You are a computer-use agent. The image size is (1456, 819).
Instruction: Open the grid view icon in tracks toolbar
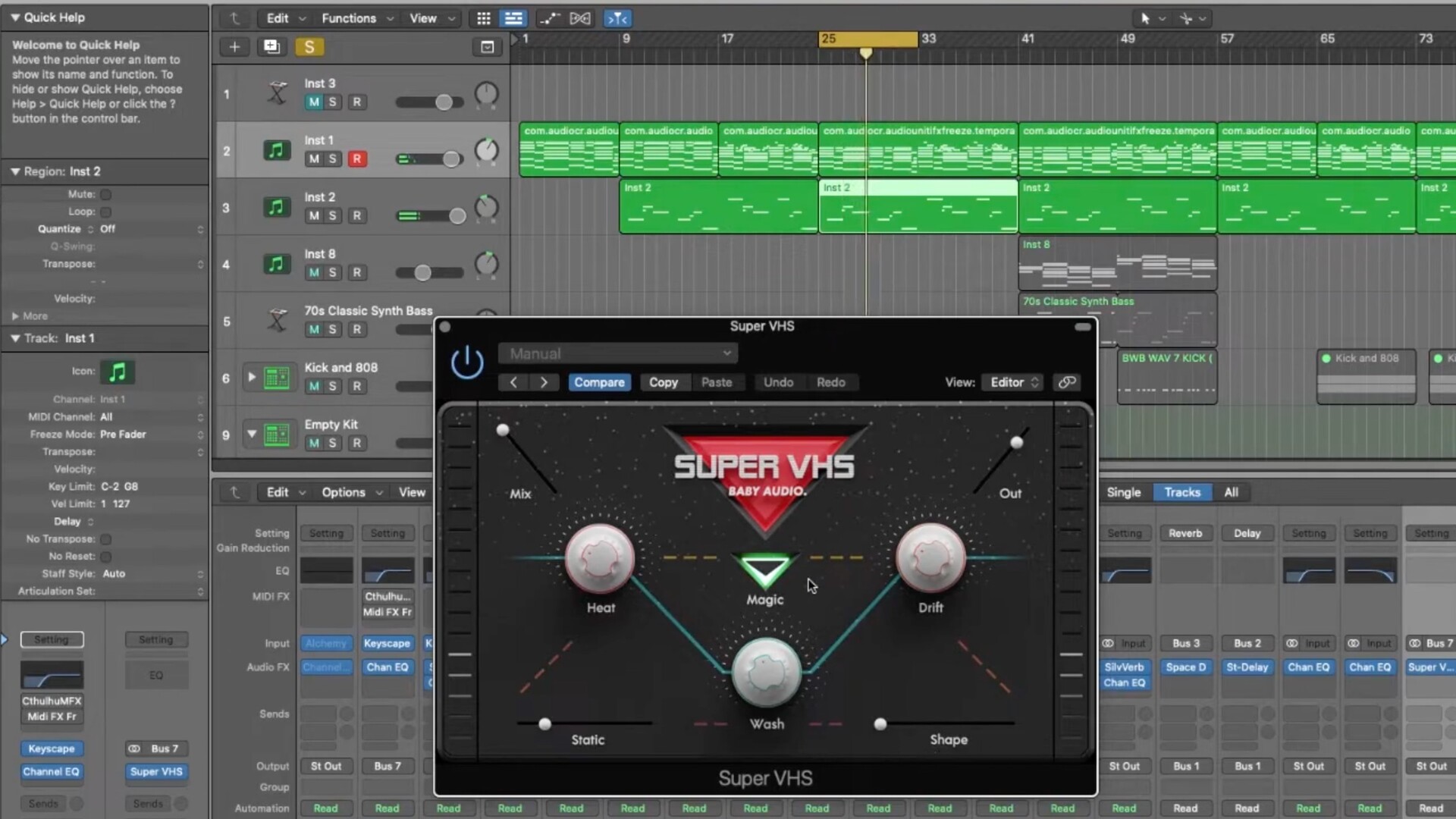tap(483, 18)
